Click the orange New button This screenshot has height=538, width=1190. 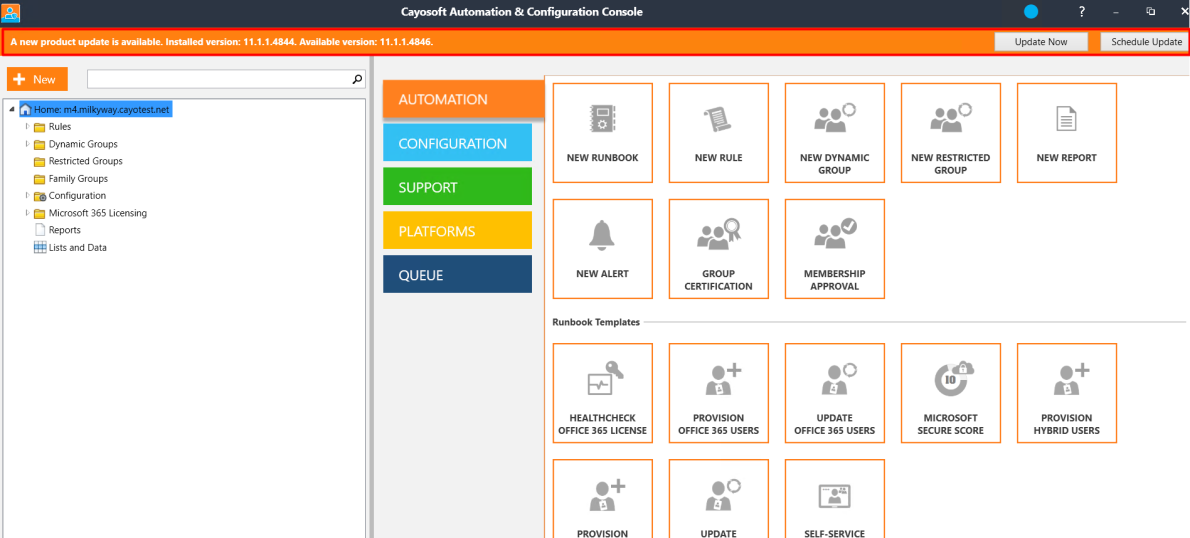37,79
